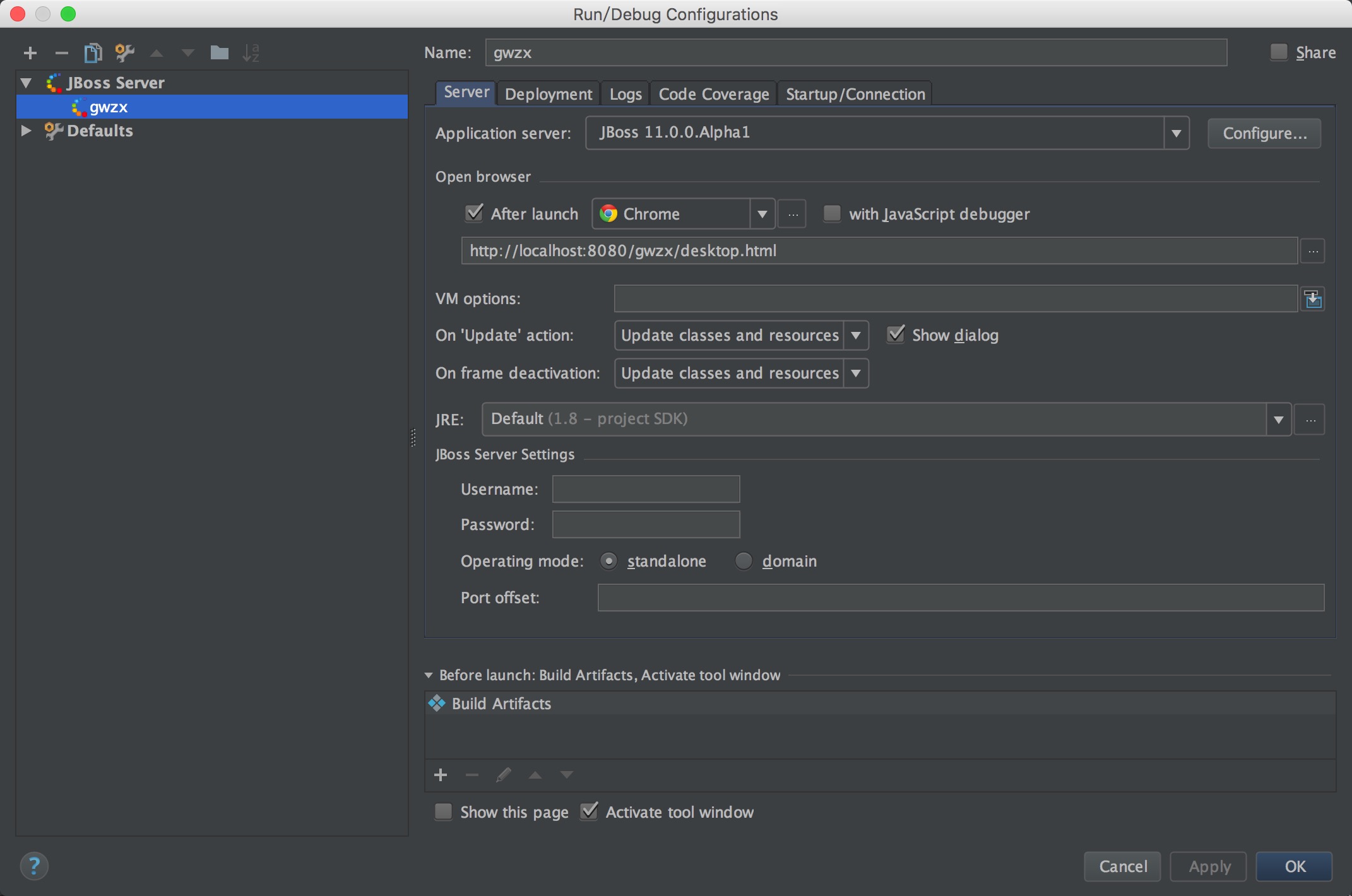Click the browser URL input field
The width and height of the screenshot is (1352, 896).
879,251
